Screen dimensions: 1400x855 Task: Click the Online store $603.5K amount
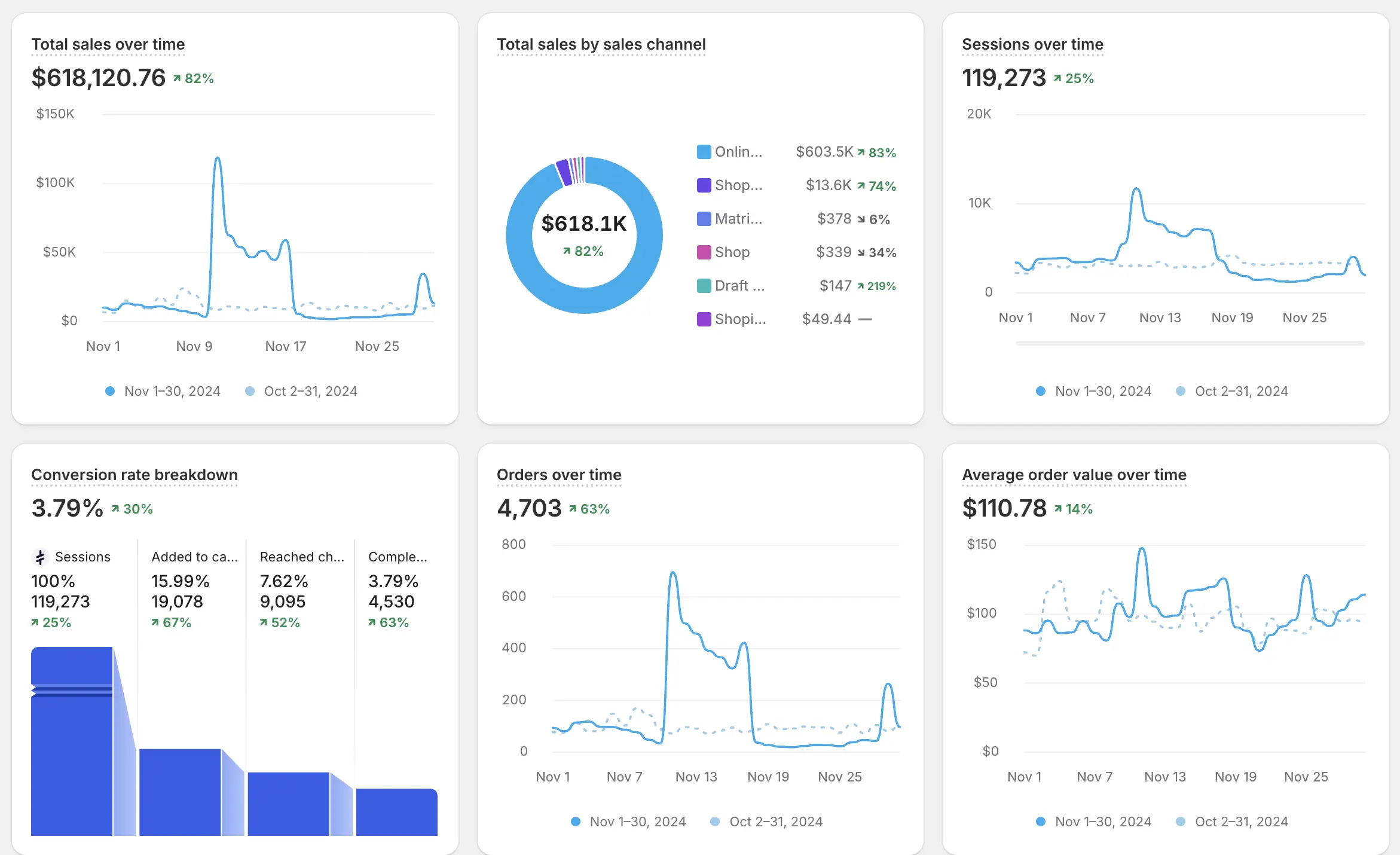click(824, 152)
